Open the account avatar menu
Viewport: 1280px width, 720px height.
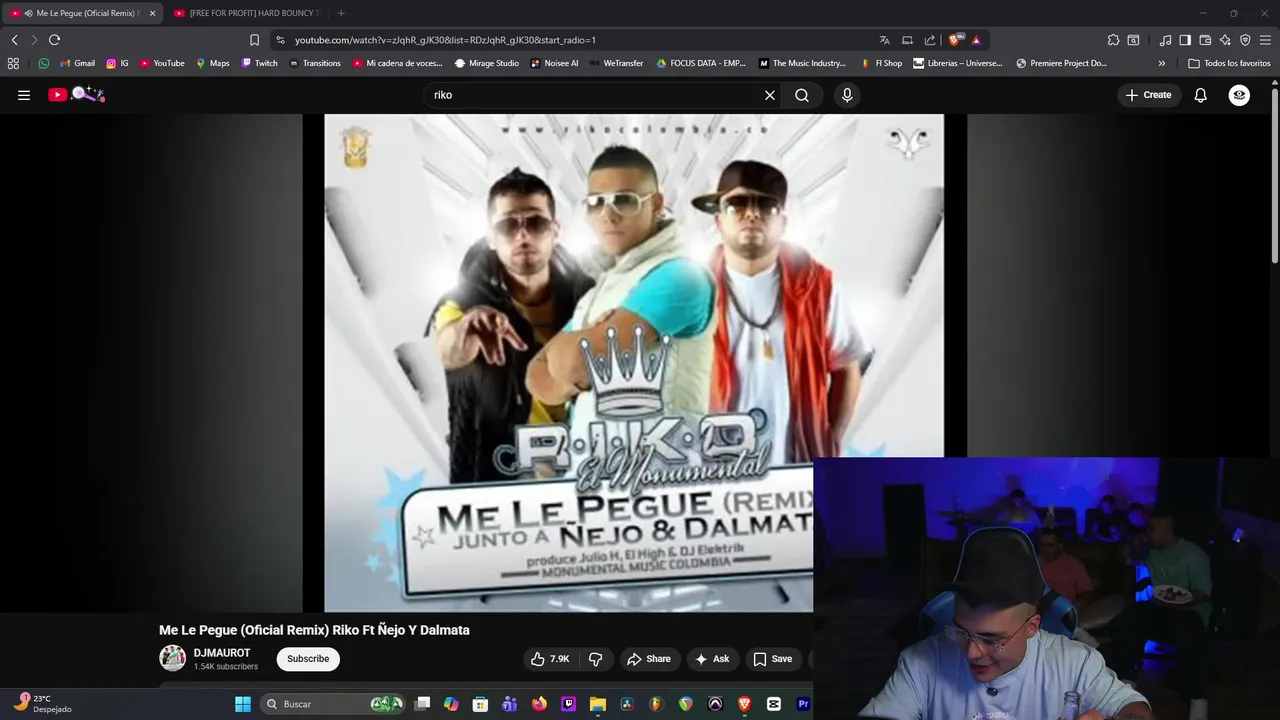(x=1239, y=95)
